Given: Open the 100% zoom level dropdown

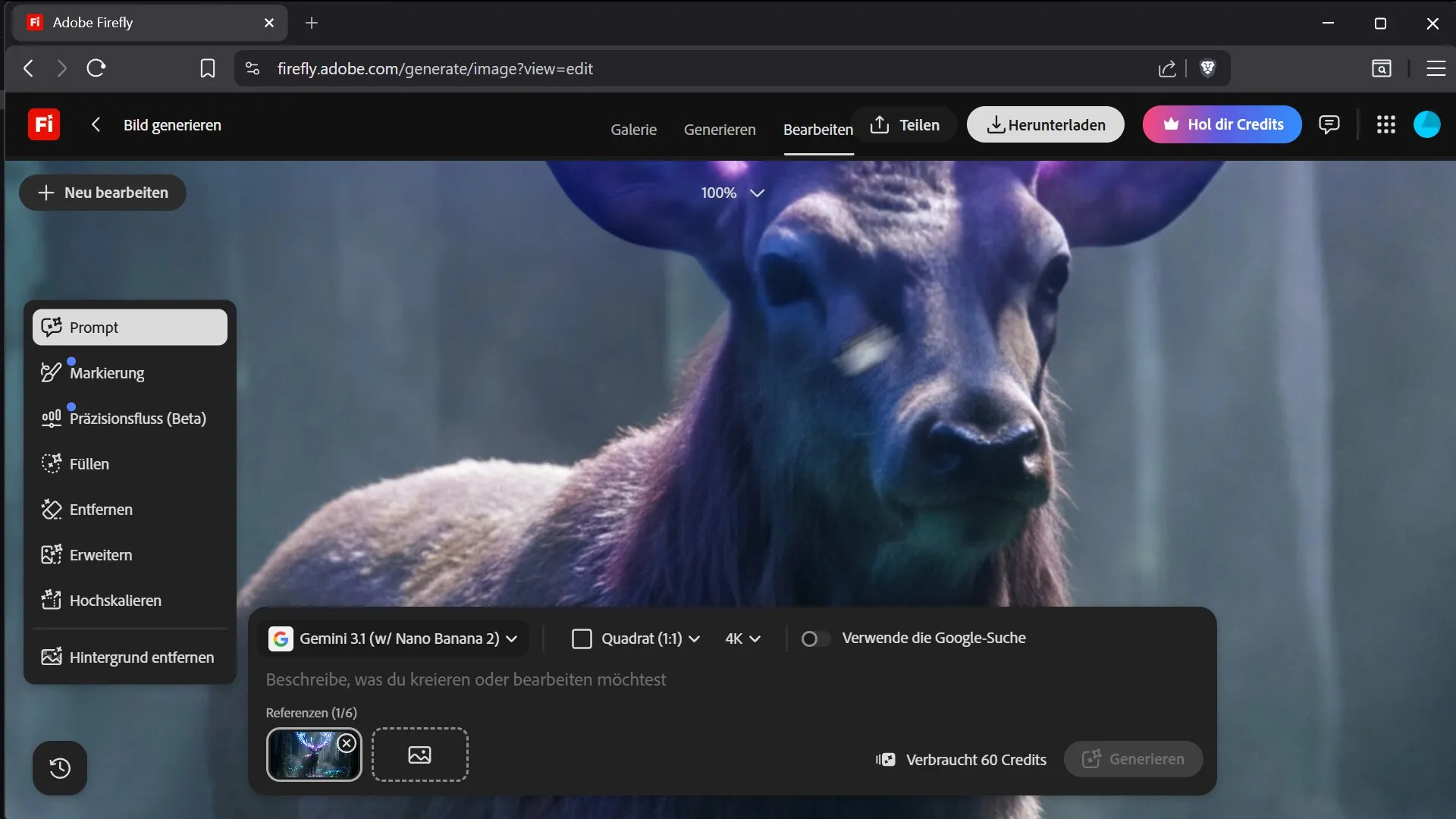Looking at the screenshot, I should (732, 193).
